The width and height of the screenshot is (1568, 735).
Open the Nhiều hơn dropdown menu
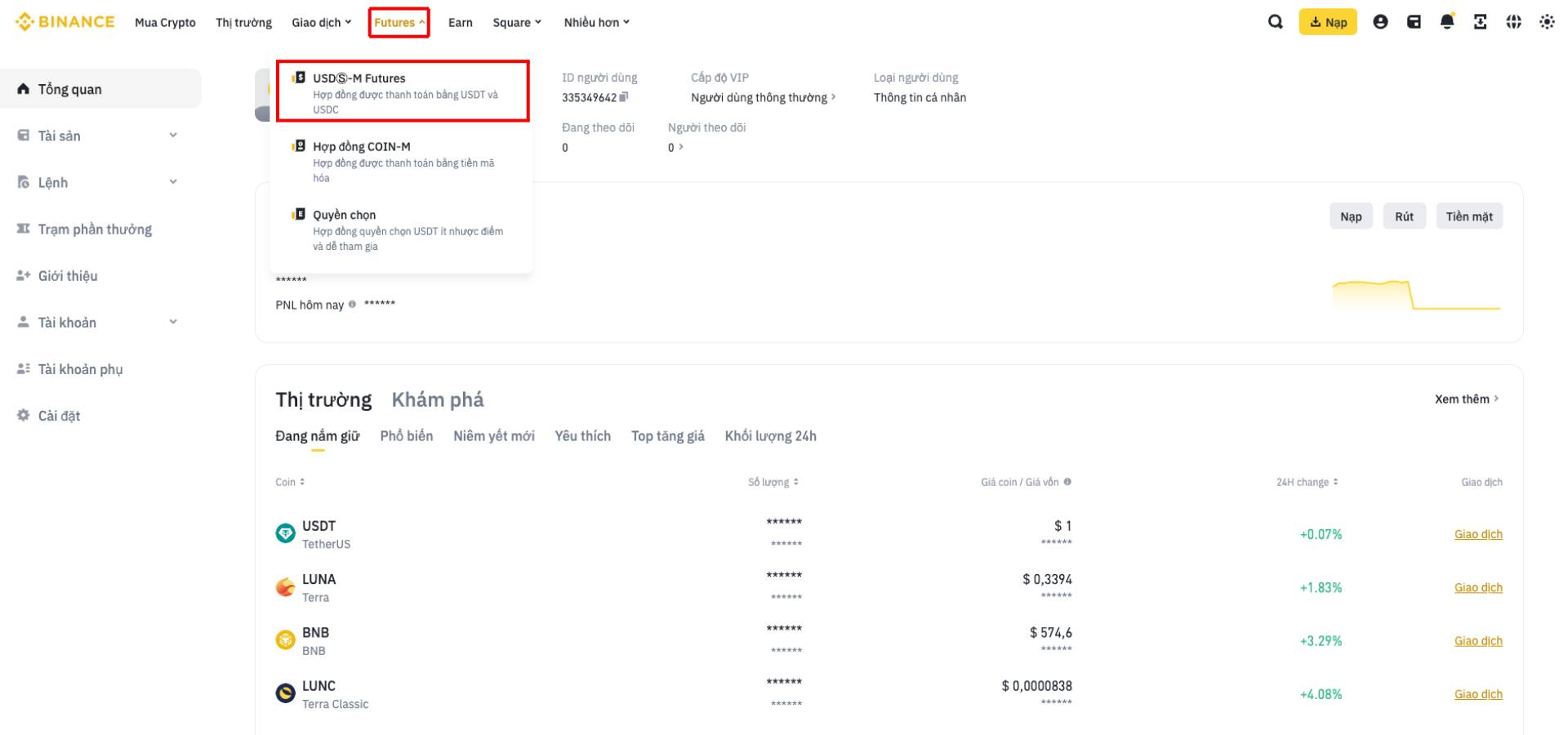click(x=597, y=22)
